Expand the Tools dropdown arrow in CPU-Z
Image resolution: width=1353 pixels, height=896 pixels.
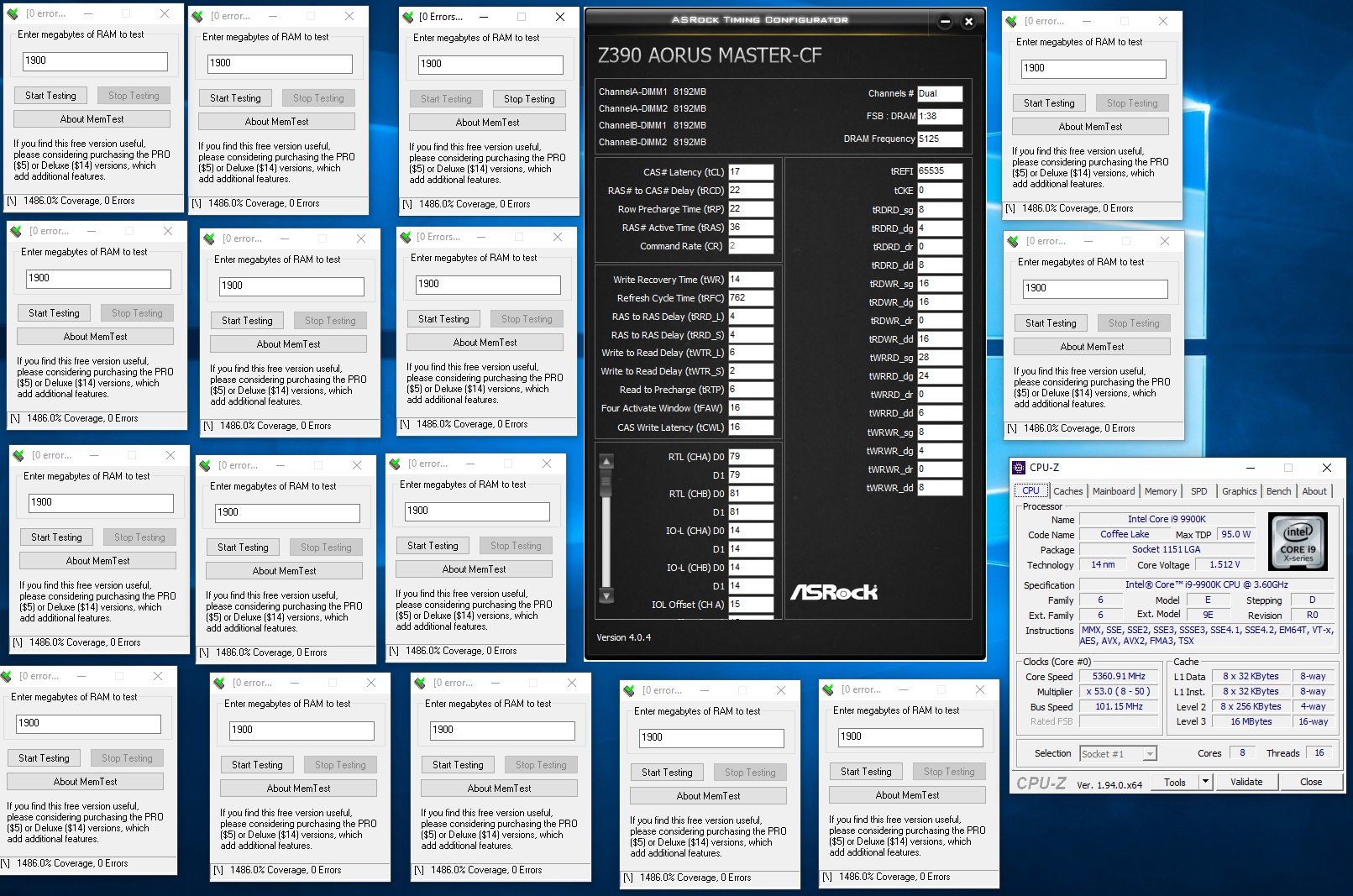click(x=1205, y=782)
